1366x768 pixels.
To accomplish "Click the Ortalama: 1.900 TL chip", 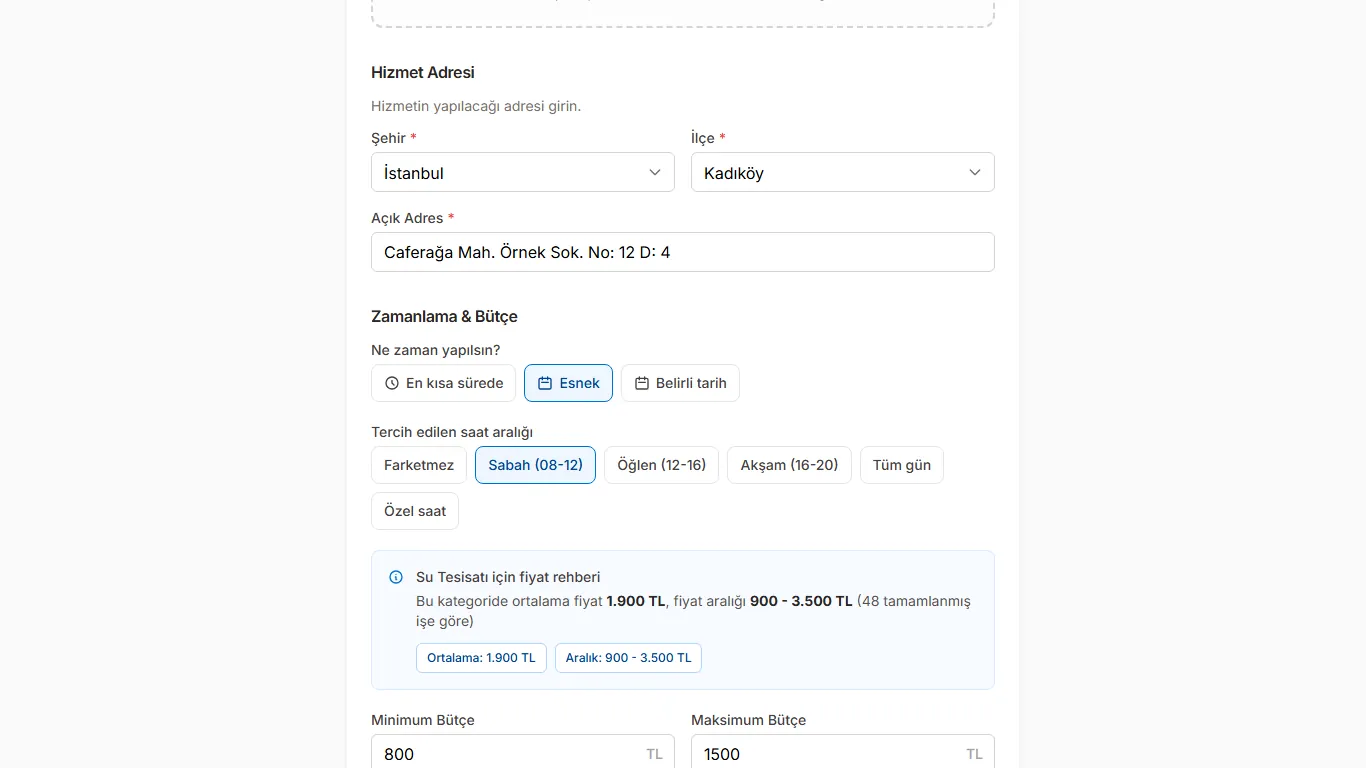I will 481,658.
